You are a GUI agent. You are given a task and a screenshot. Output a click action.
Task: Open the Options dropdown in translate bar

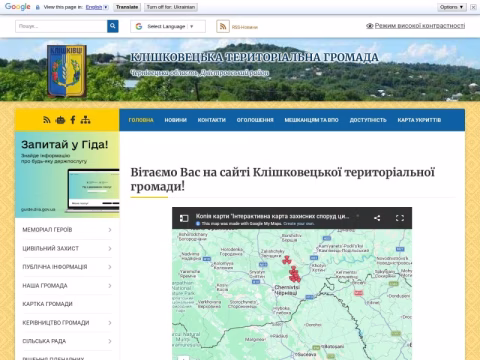452,7
